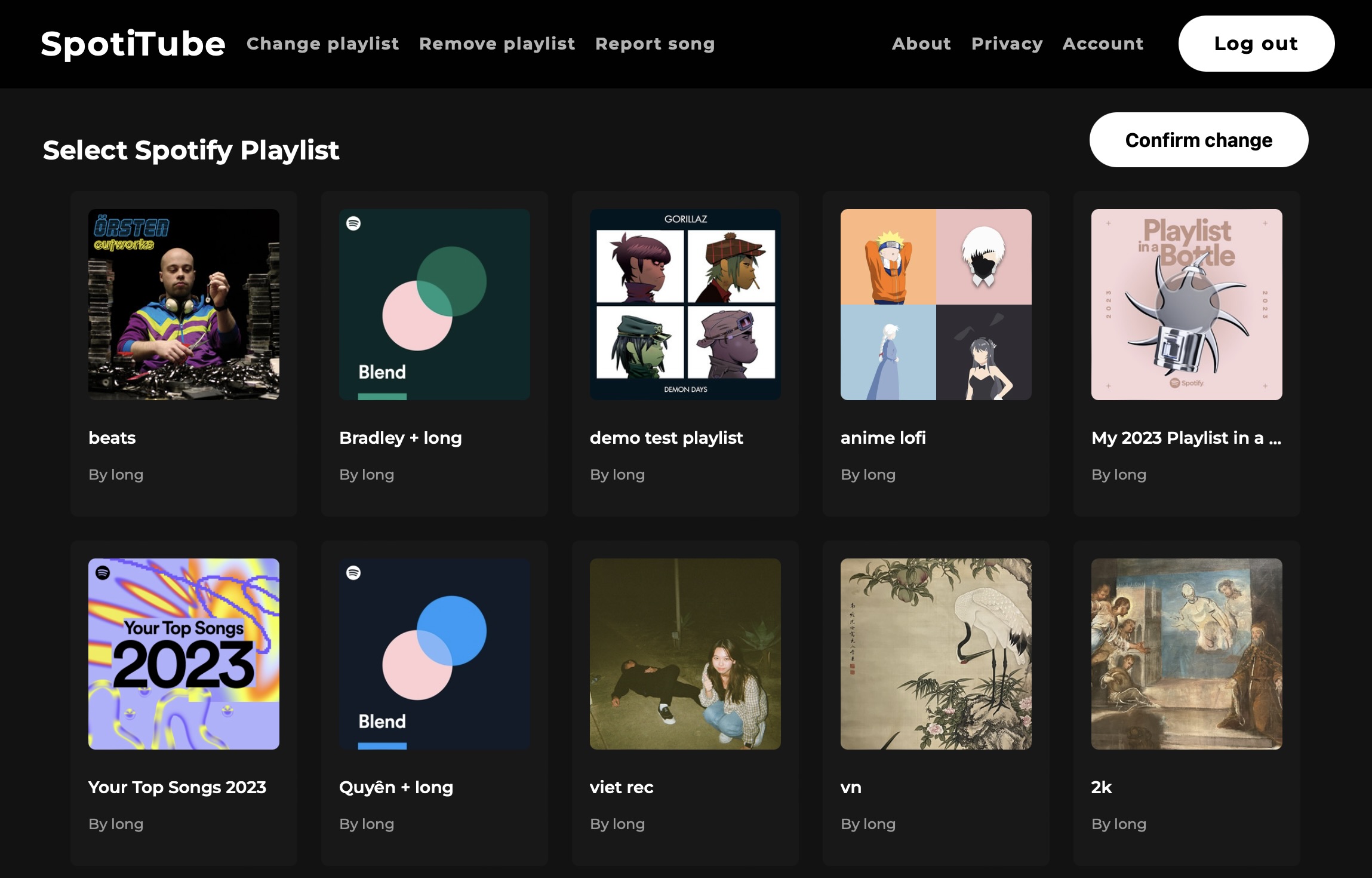Image resolution: width=1372 pixels, height=878 pixels.
Task: Click 'By long' under anime lofi
Action: 868,474
